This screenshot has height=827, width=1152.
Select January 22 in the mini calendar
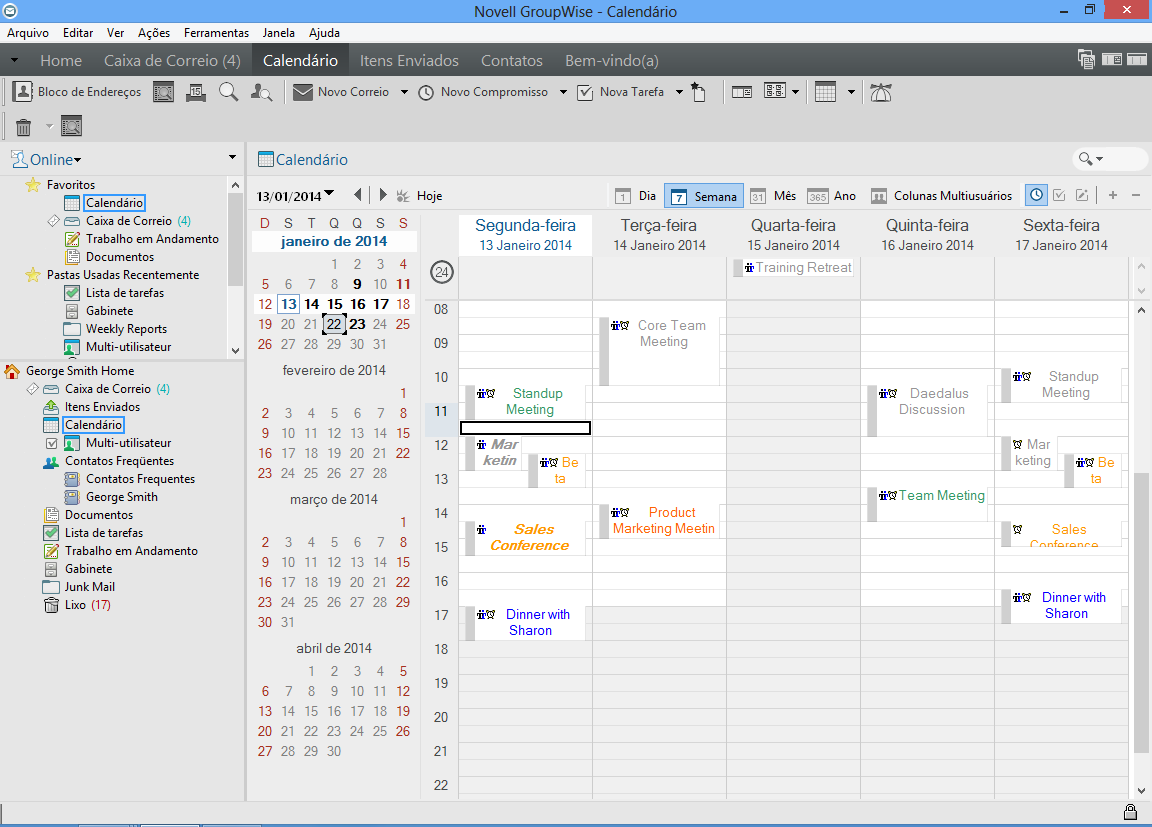coord(334,324)
